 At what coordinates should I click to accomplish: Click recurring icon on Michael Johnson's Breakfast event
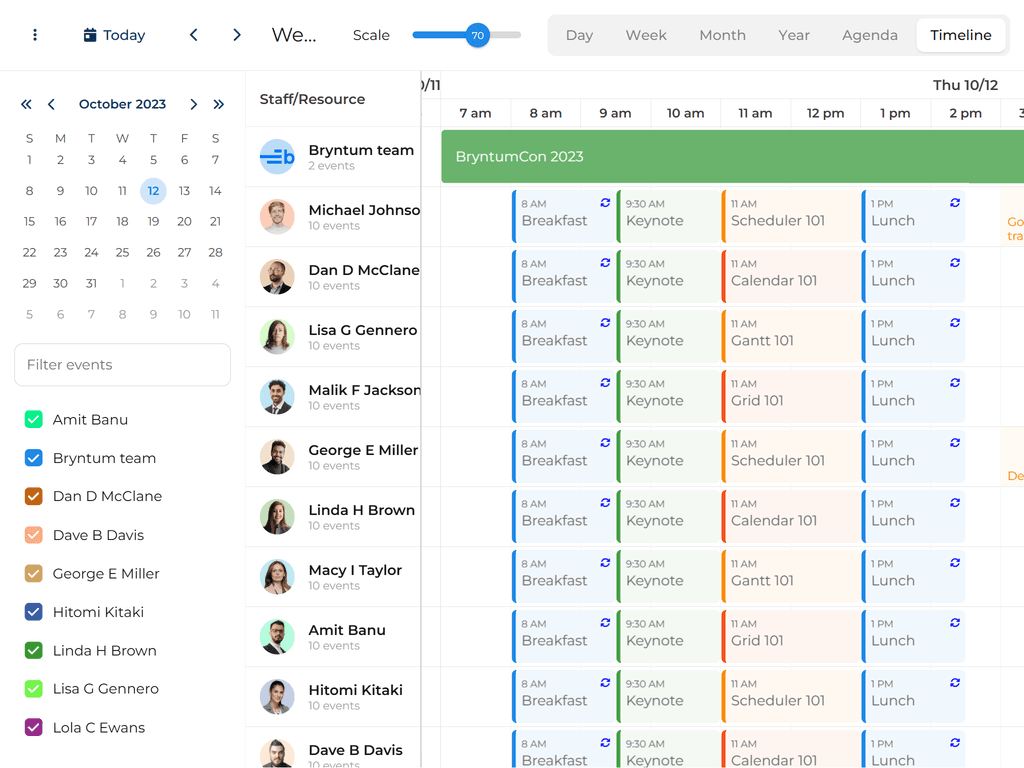[605, 203]
